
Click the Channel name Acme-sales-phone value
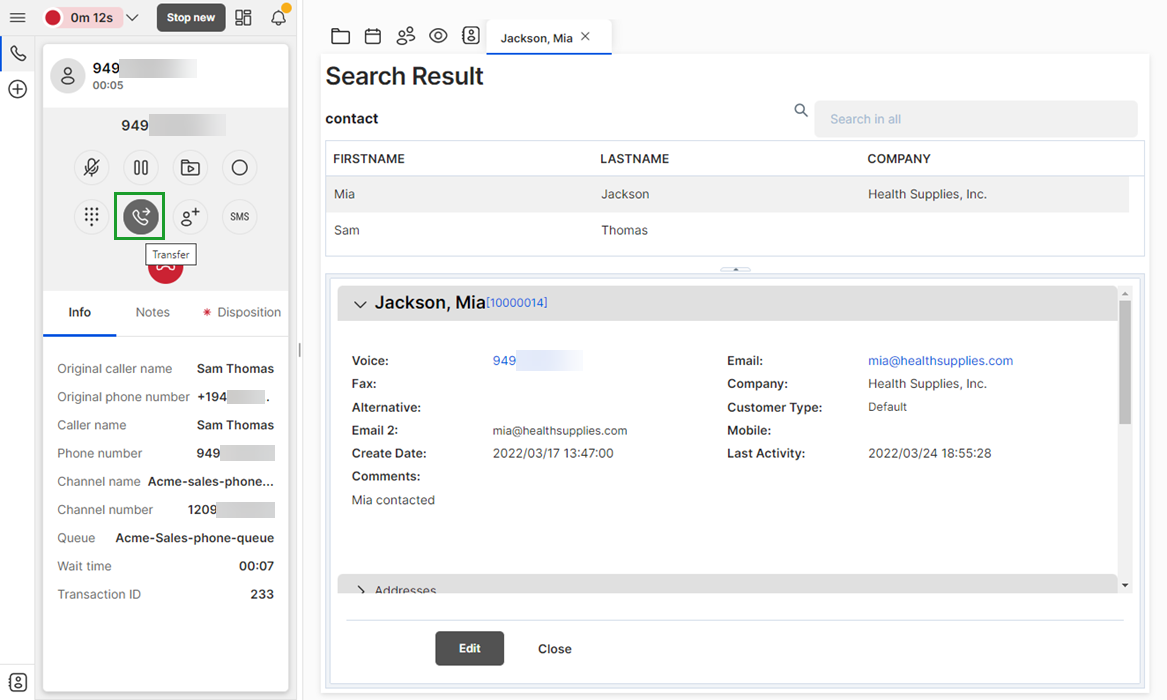point(211,481)
